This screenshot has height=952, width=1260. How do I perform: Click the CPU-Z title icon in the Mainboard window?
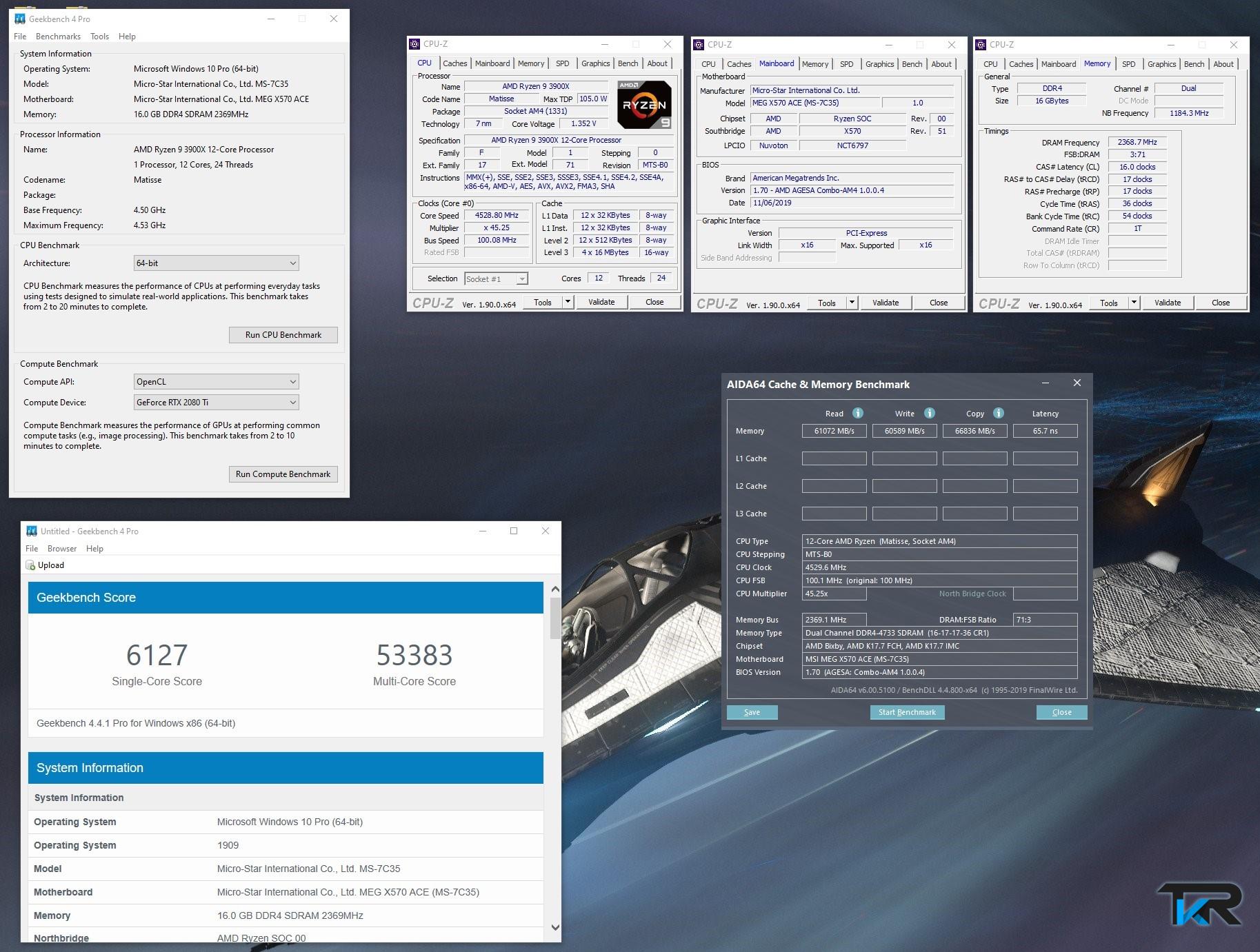click(699, 45)
